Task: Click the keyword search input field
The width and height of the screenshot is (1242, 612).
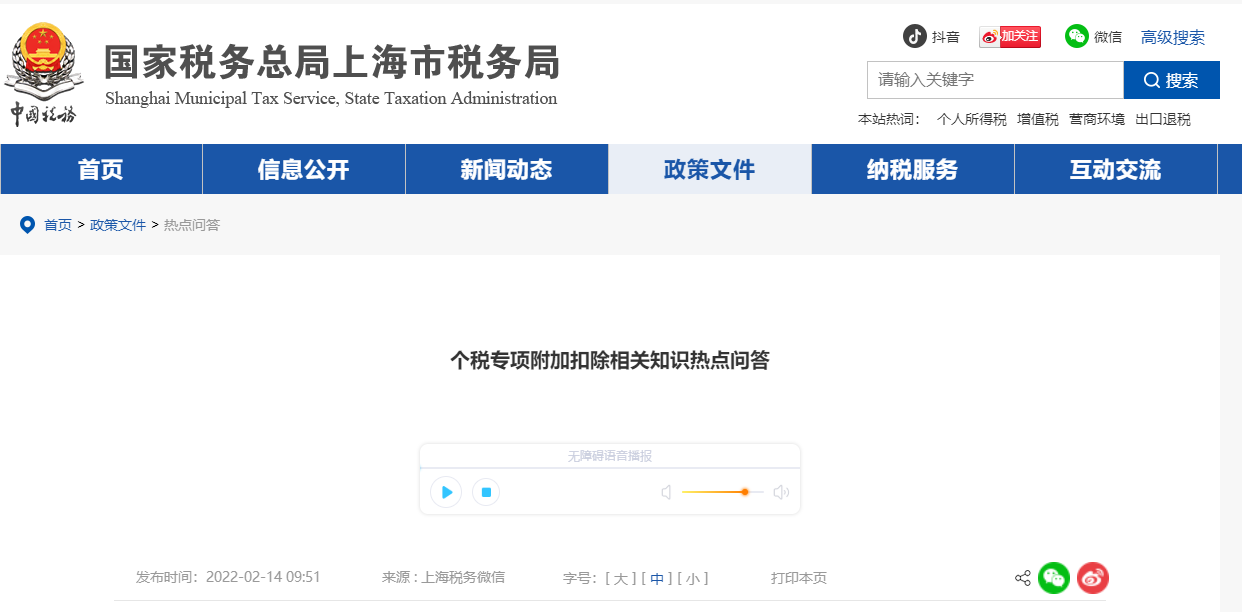Action: point(995,80)
